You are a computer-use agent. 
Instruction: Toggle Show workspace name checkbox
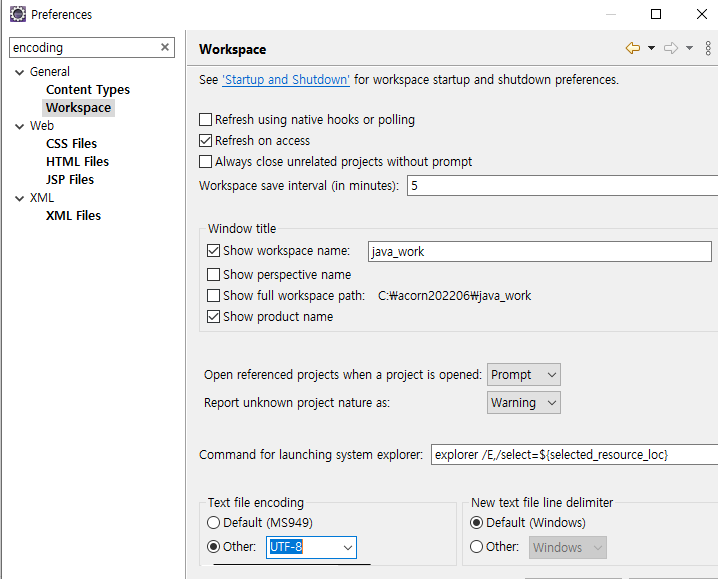tap(213, 251)
